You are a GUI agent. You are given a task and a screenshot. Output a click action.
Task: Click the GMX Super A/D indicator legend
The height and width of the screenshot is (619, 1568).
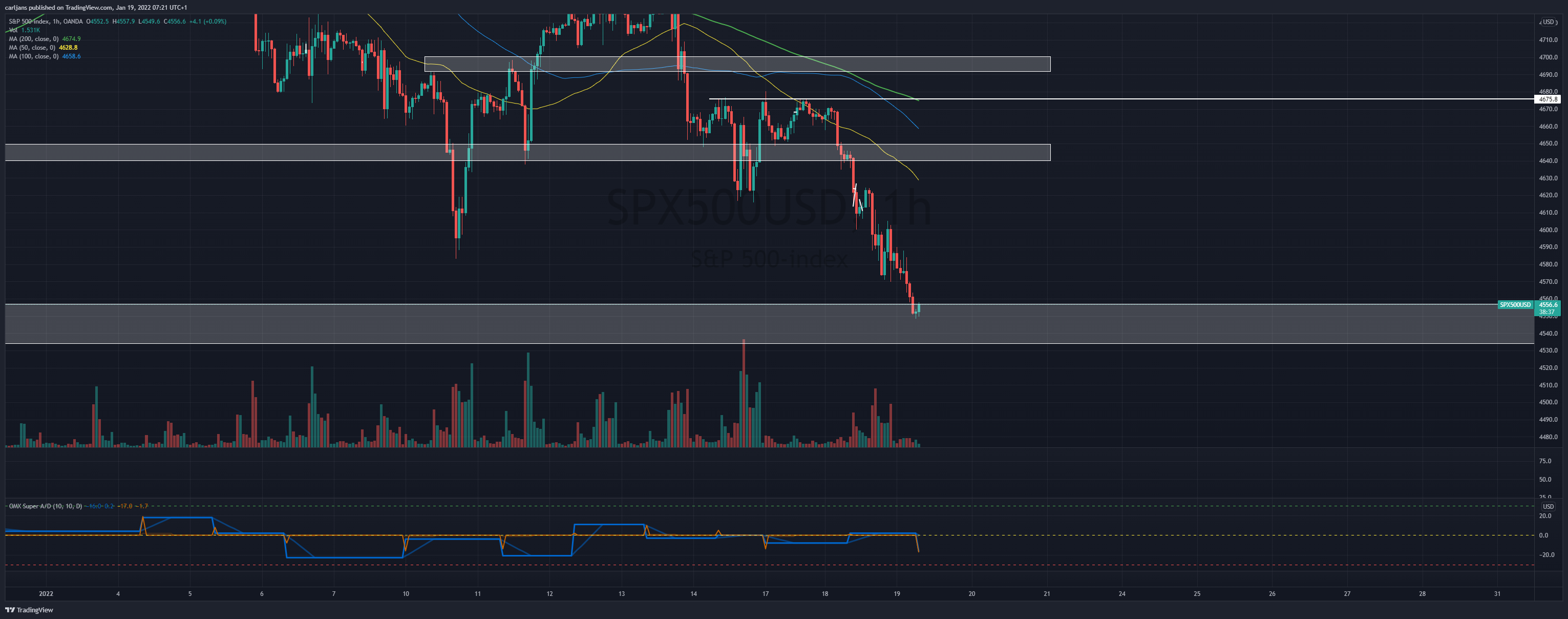pos(46,506)
